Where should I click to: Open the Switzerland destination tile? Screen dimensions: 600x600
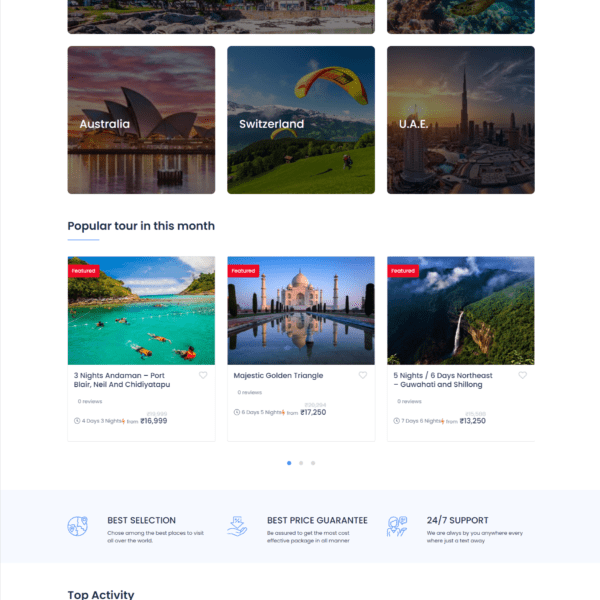(301, 120)
